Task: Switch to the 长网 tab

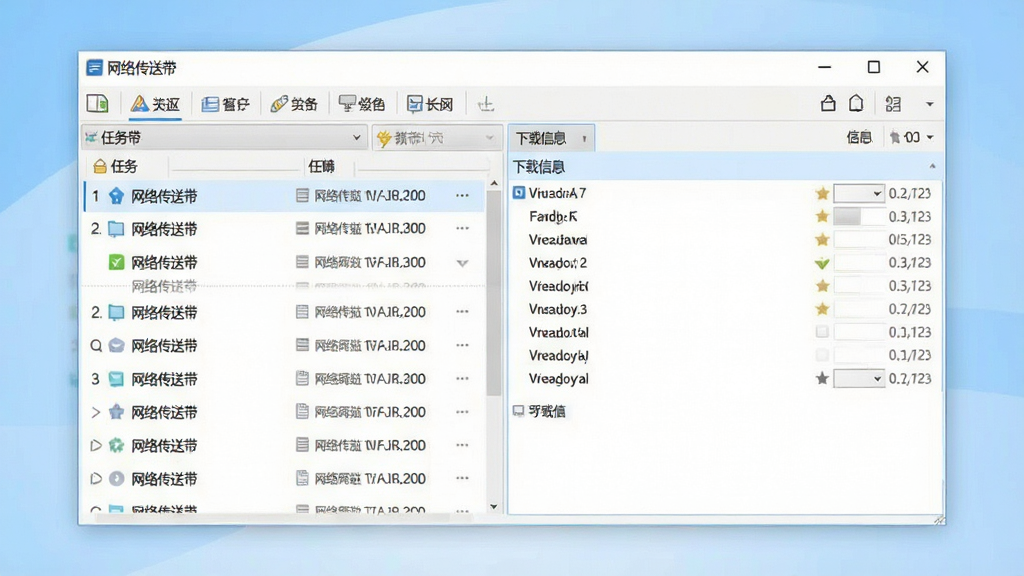Action: click(430, 104)
